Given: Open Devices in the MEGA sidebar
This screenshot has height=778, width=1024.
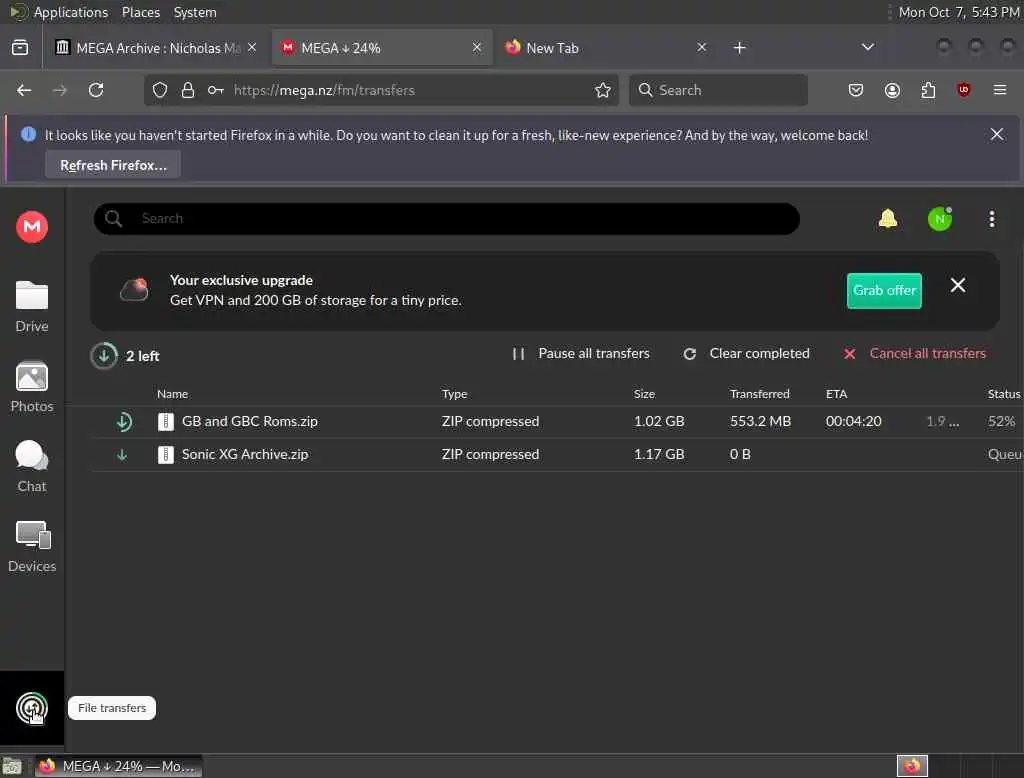Looking at the screenshot, I should (31, 547).
